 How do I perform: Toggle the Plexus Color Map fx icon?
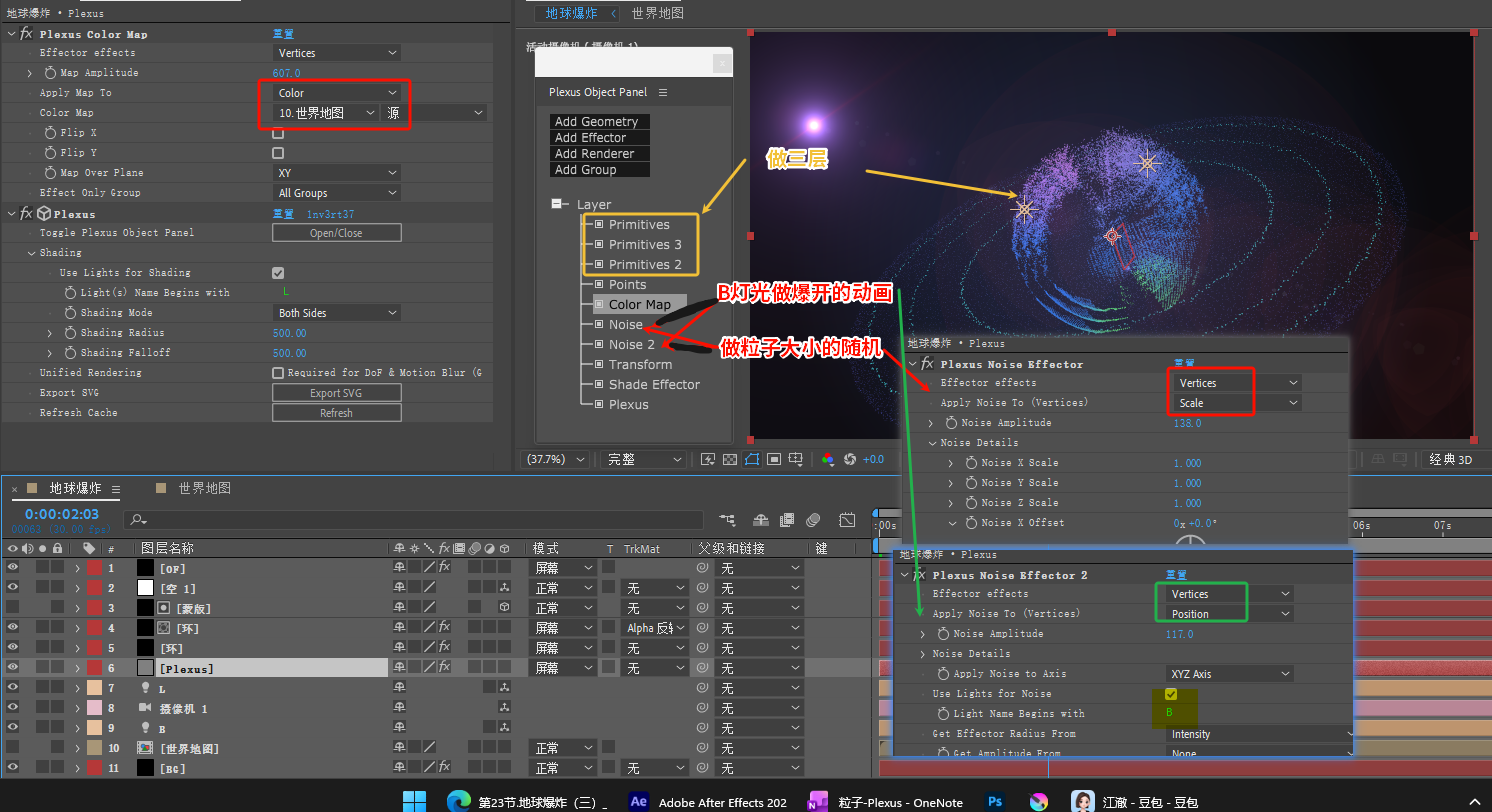[26, 34]
